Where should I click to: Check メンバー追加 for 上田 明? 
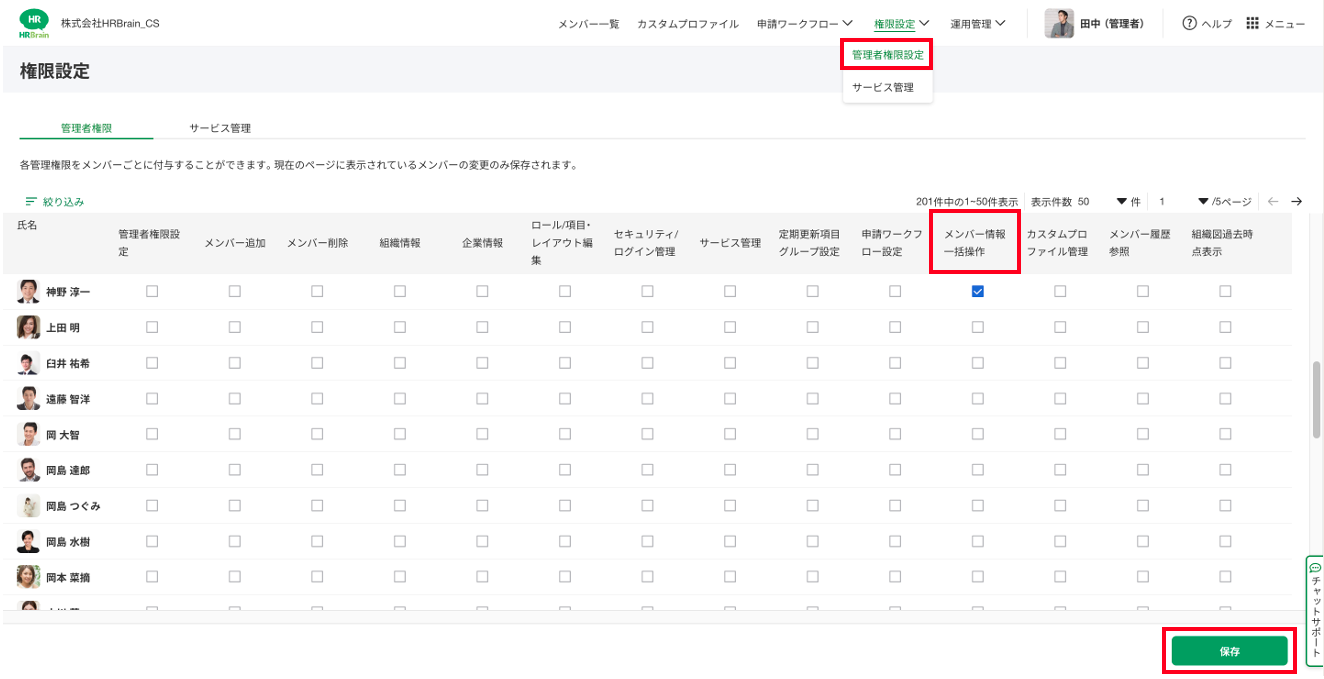pyautogui.click(x=235, y=327)
